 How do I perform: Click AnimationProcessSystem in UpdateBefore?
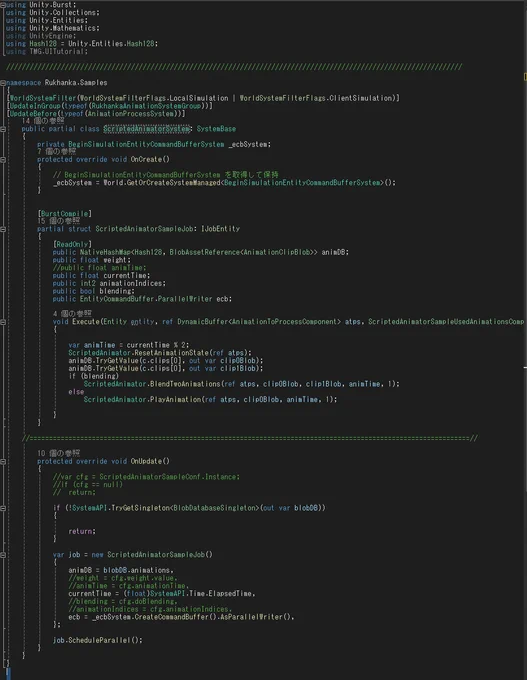point(131,114)
